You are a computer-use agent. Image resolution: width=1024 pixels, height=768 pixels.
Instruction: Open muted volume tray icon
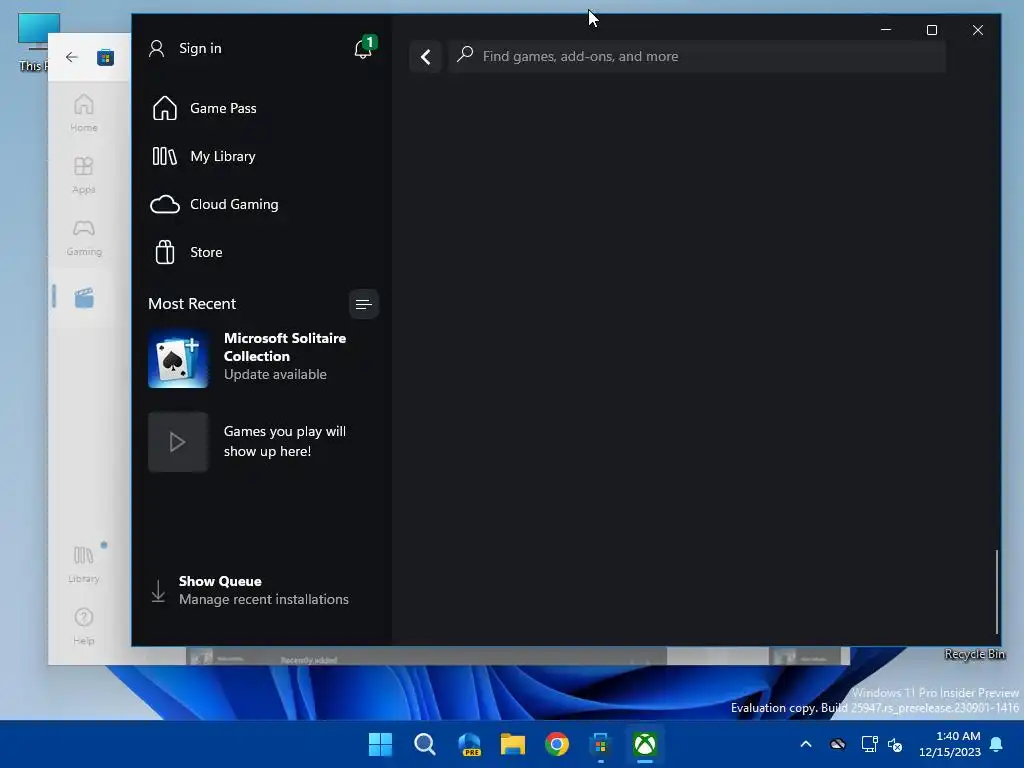tap(895, 744)
